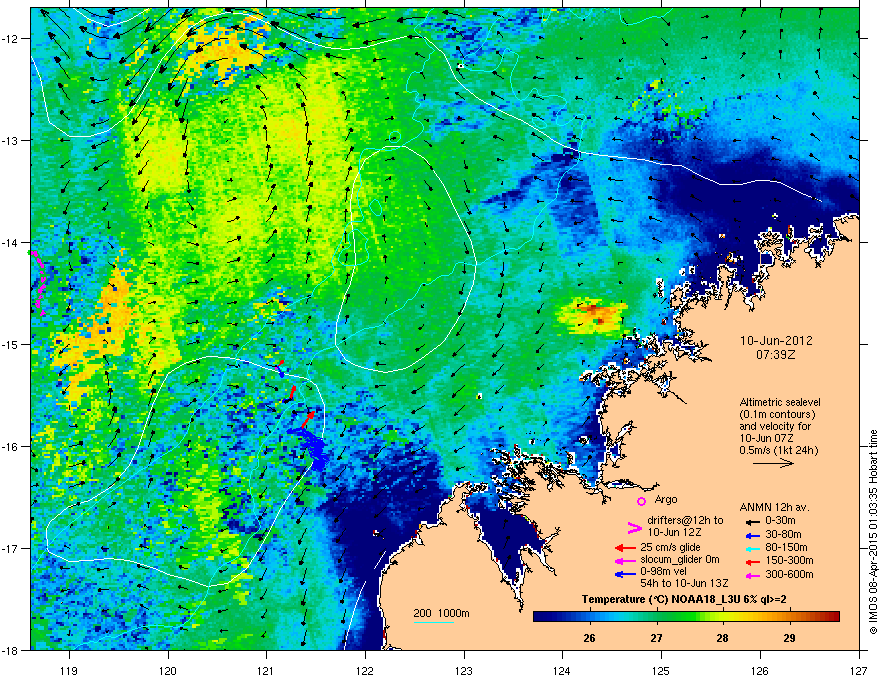880x680 pixels.
Task: Click the red ANMN arrow for 150-300m
Action: tap(751, 560)
